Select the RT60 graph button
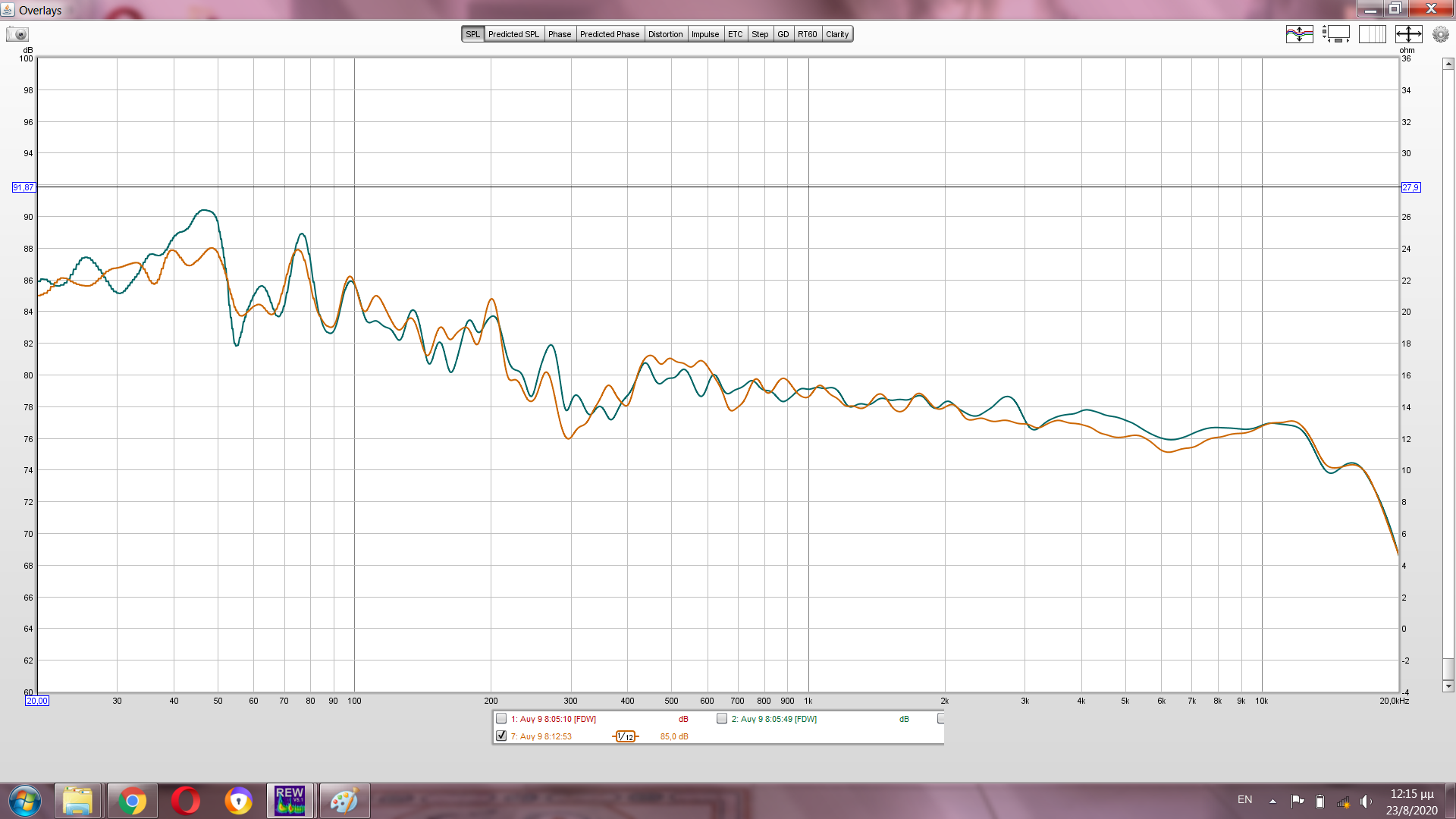 (807, 34)
